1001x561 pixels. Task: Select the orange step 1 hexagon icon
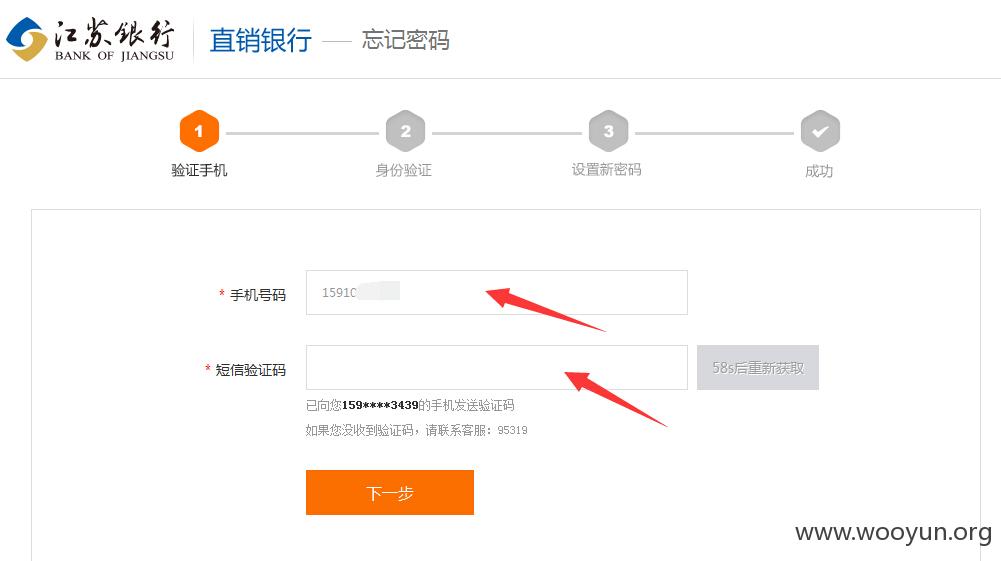point(199,131)
